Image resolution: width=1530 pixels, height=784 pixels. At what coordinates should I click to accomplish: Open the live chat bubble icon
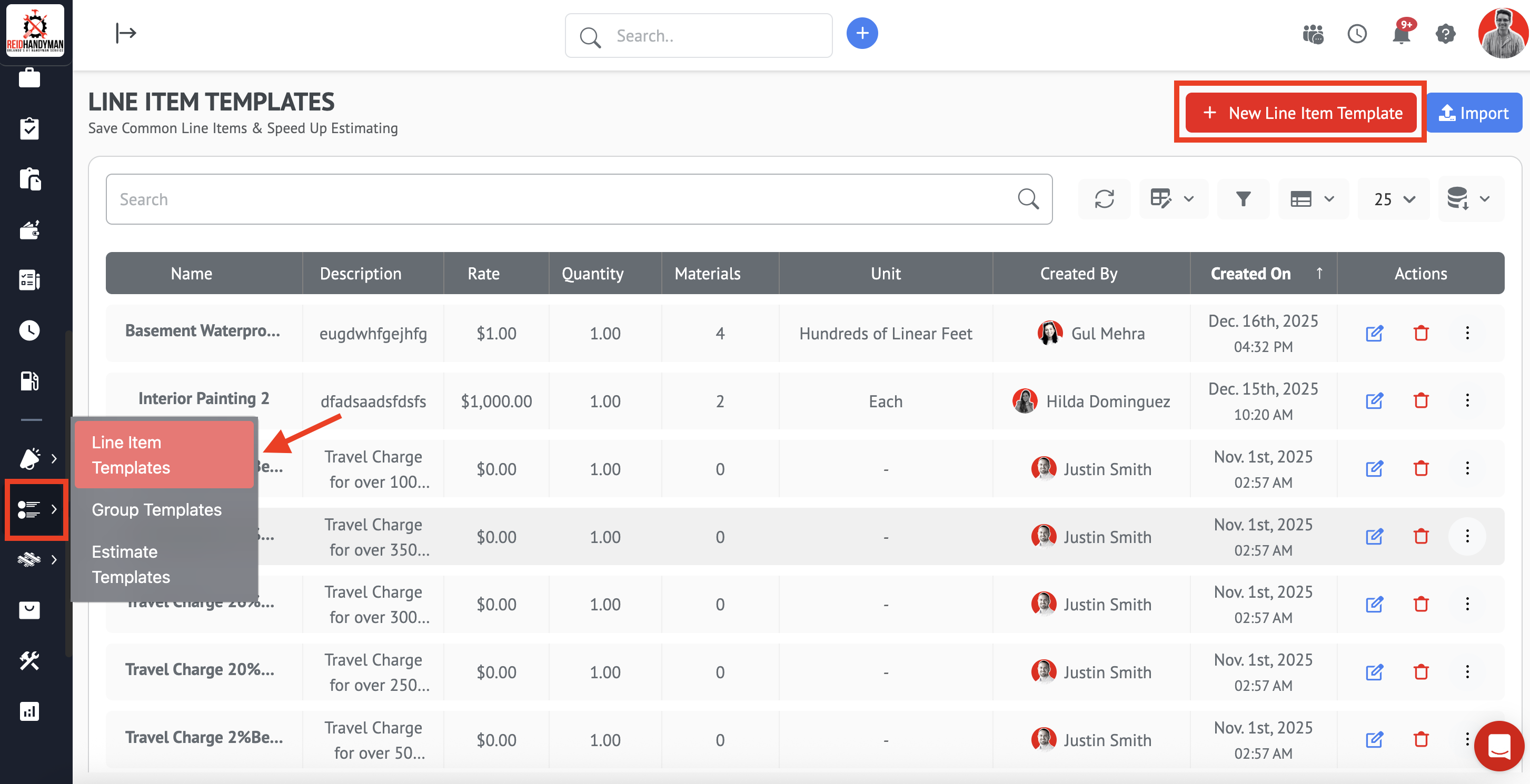point(1498,746)
